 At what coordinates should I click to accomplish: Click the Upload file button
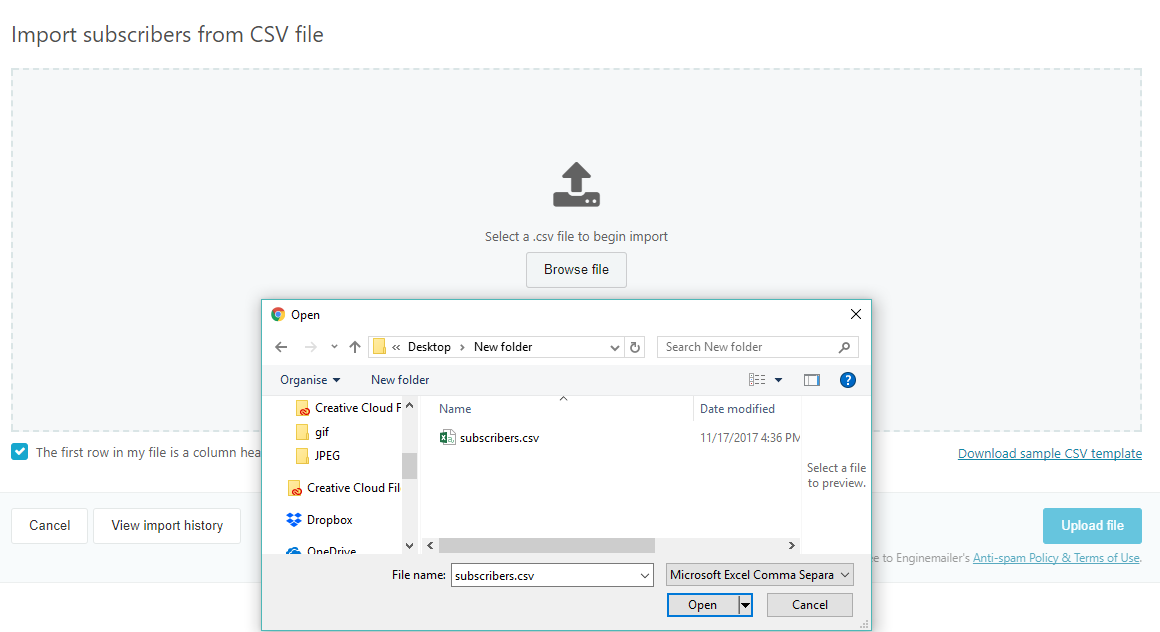[1092, 525]
